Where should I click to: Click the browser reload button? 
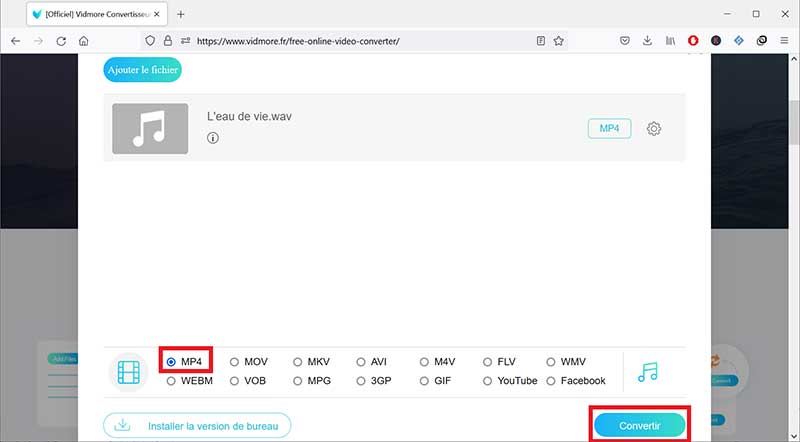pyautogui.click(x=61, y=41)
